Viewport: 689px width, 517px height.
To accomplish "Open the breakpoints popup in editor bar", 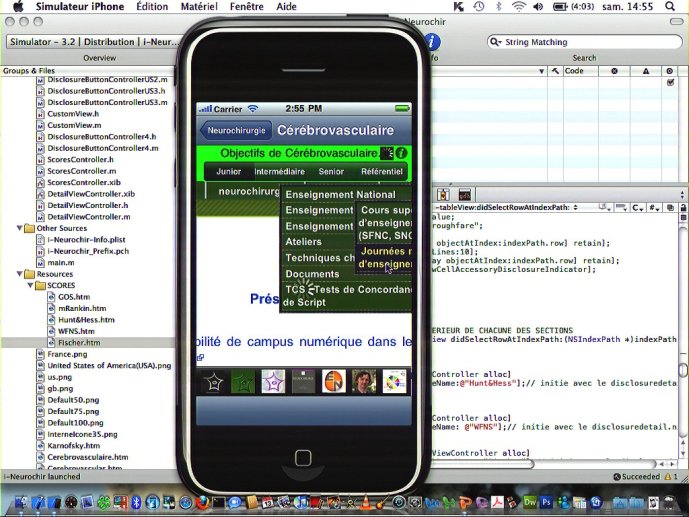I will (x=621, y=207).
